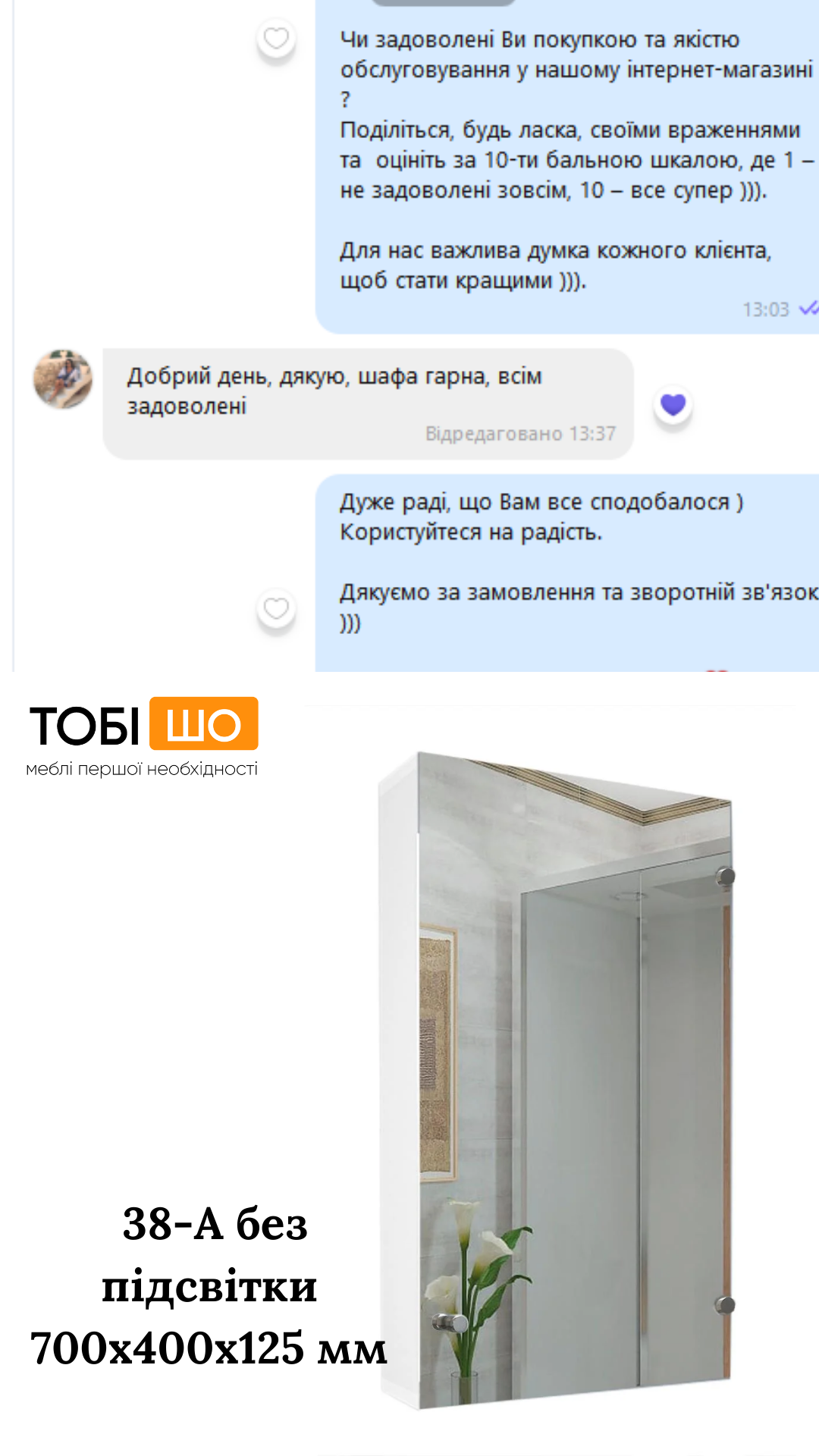The image size is (819, 1456).
Task: Click the read checkmarks next to 13:03
Action: pyautogui.click(x=808, y=309)
